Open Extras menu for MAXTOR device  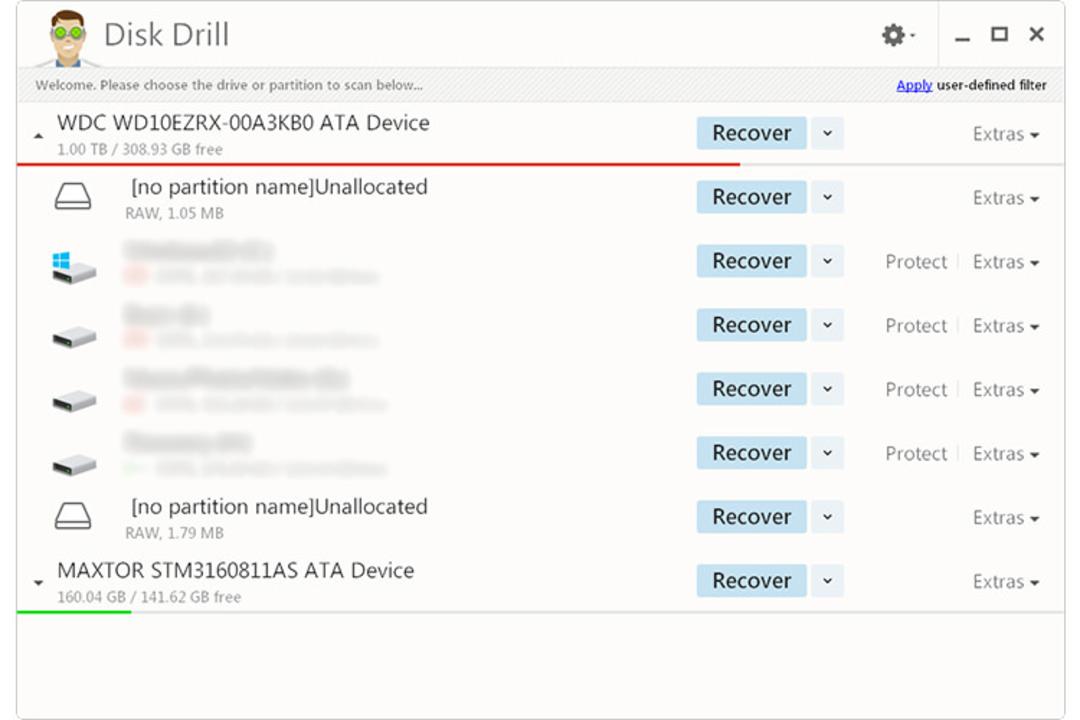click(x=1006, y=582)
